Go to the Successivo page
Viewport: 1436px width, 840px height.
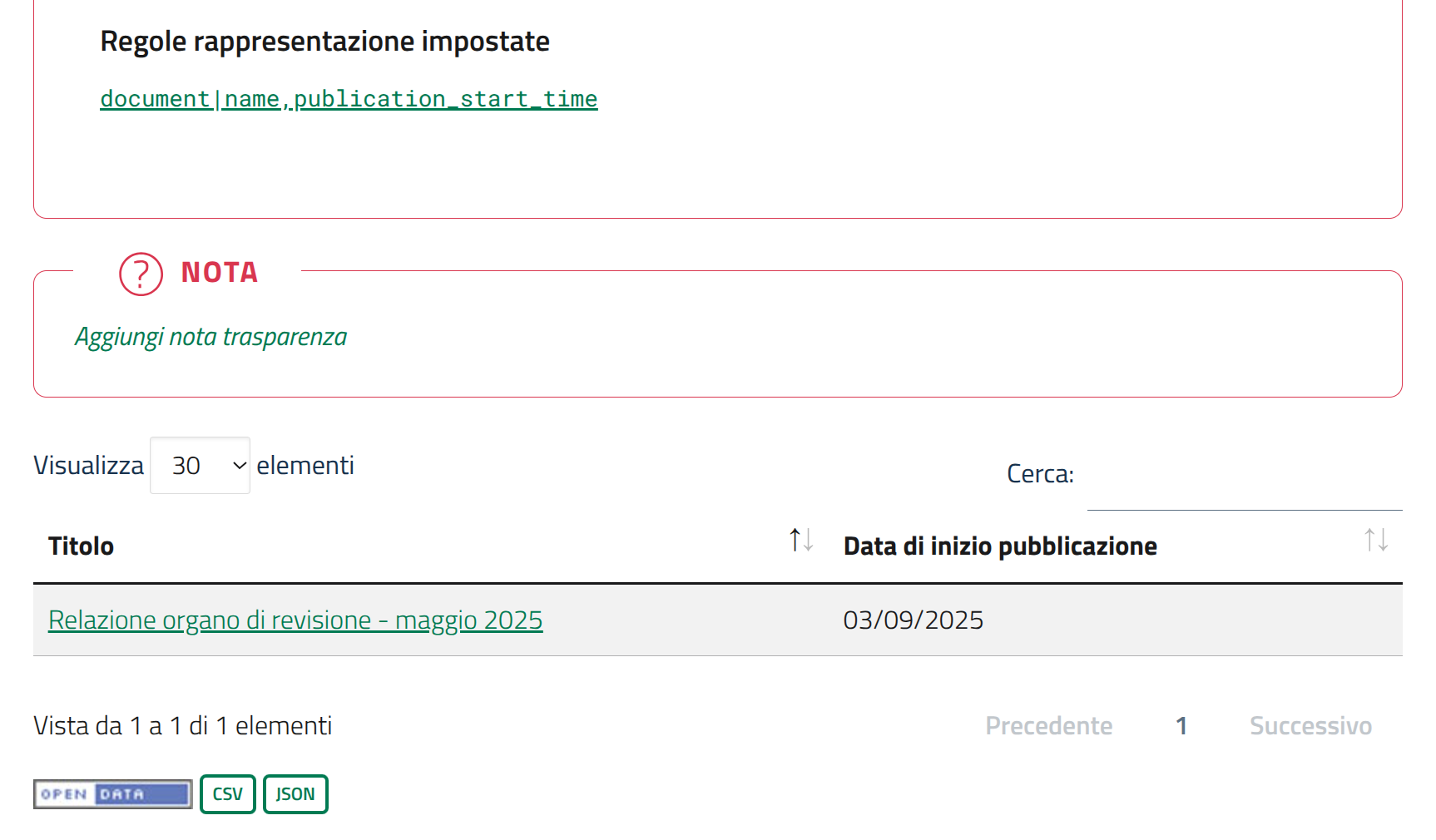[x=1310, y=726]
